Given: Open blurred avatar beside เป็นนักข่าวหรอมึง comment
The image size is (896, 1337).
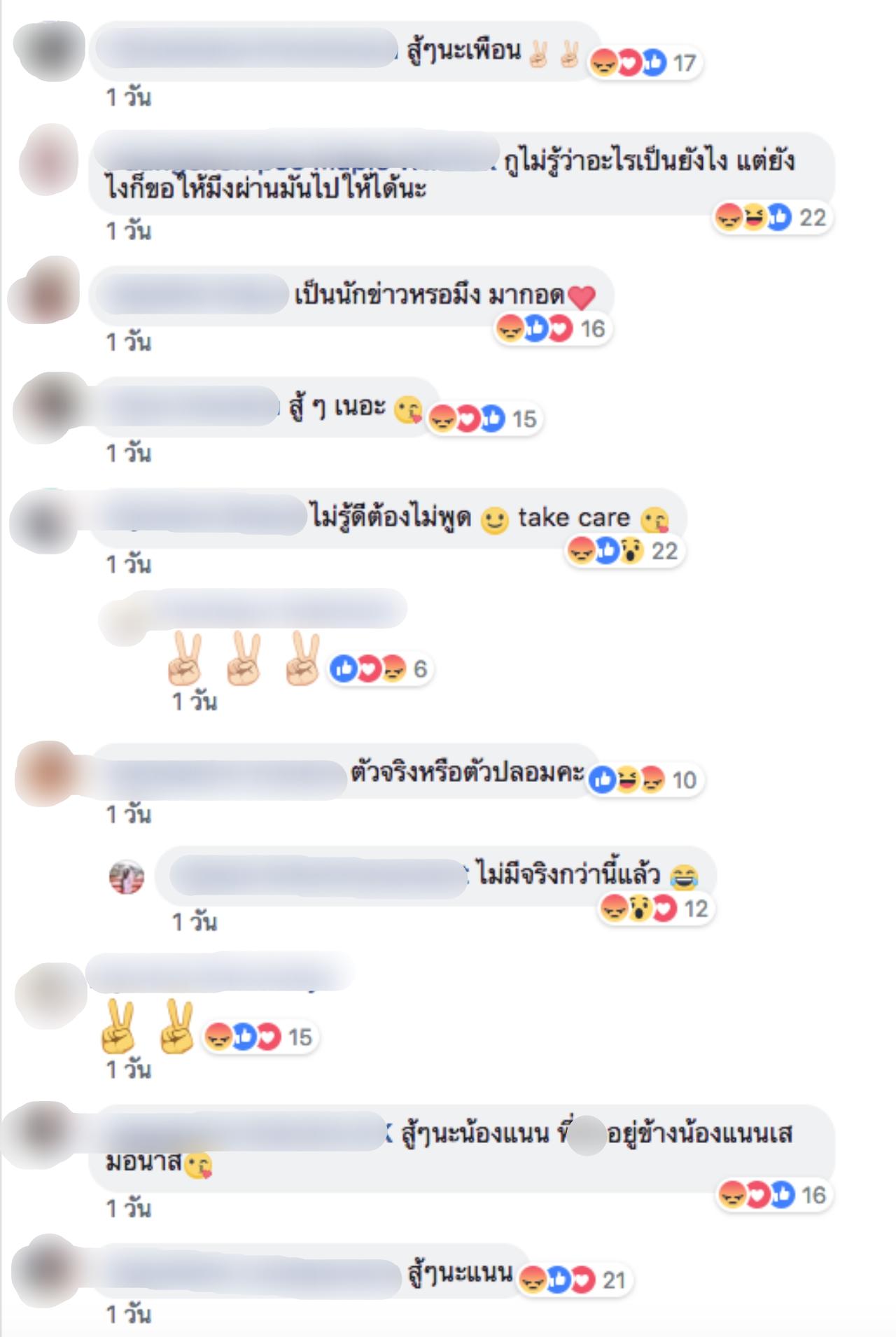Looking at the screenshot, I should pyautogui.click(x=45, y=290).
